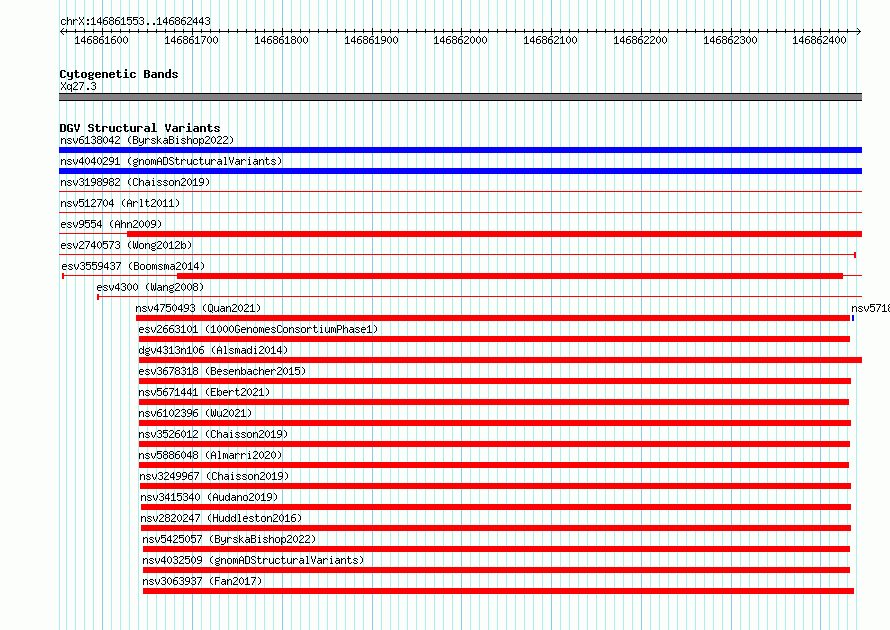Select the red nsv3415340 variant bar
The height and width of the screenshot is (630, 890).
click(496, 507)
